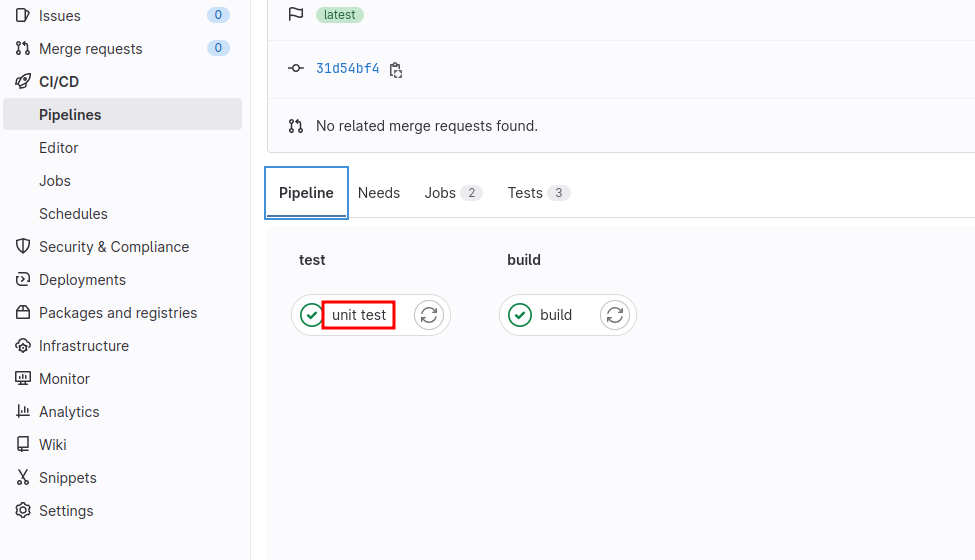Image resolution: width=975 pixels, height=560 pixels.
Task: Click the Security & Compliance shield icon
Action: pos(23,246)
